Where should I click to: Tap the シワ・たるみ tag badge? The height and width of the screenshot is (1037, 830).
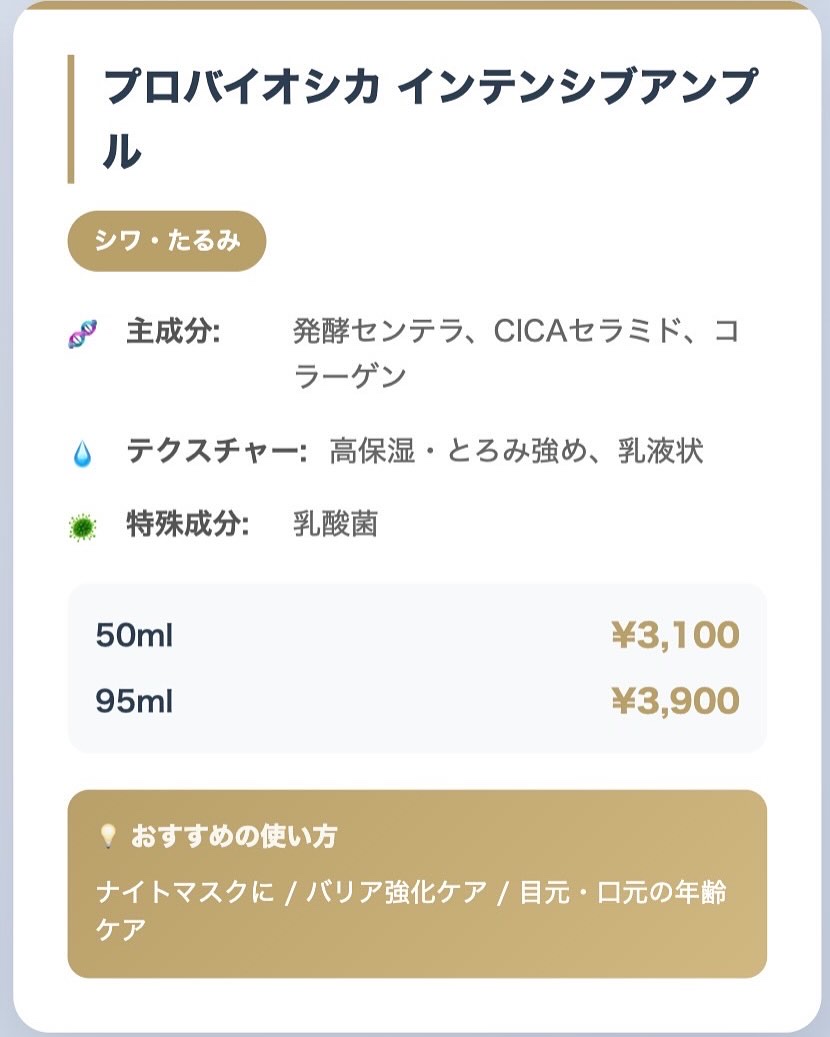click(166, 241)
